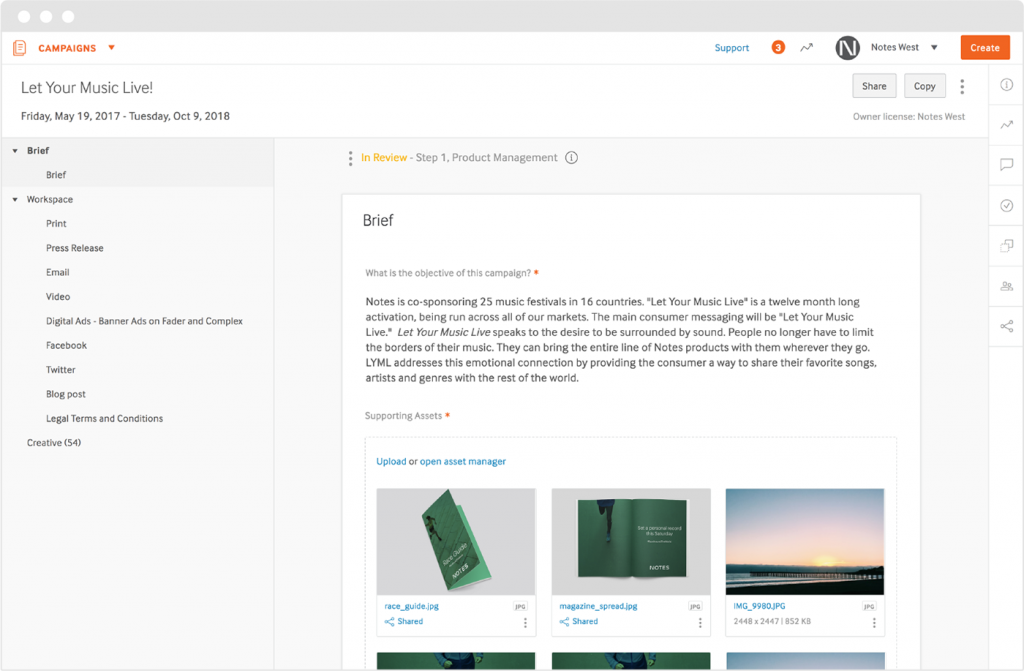The height and width of the screenshot is (671, 1024).
Task: Select Press Release in the workspace list
Action: click(x=75, y=248)
